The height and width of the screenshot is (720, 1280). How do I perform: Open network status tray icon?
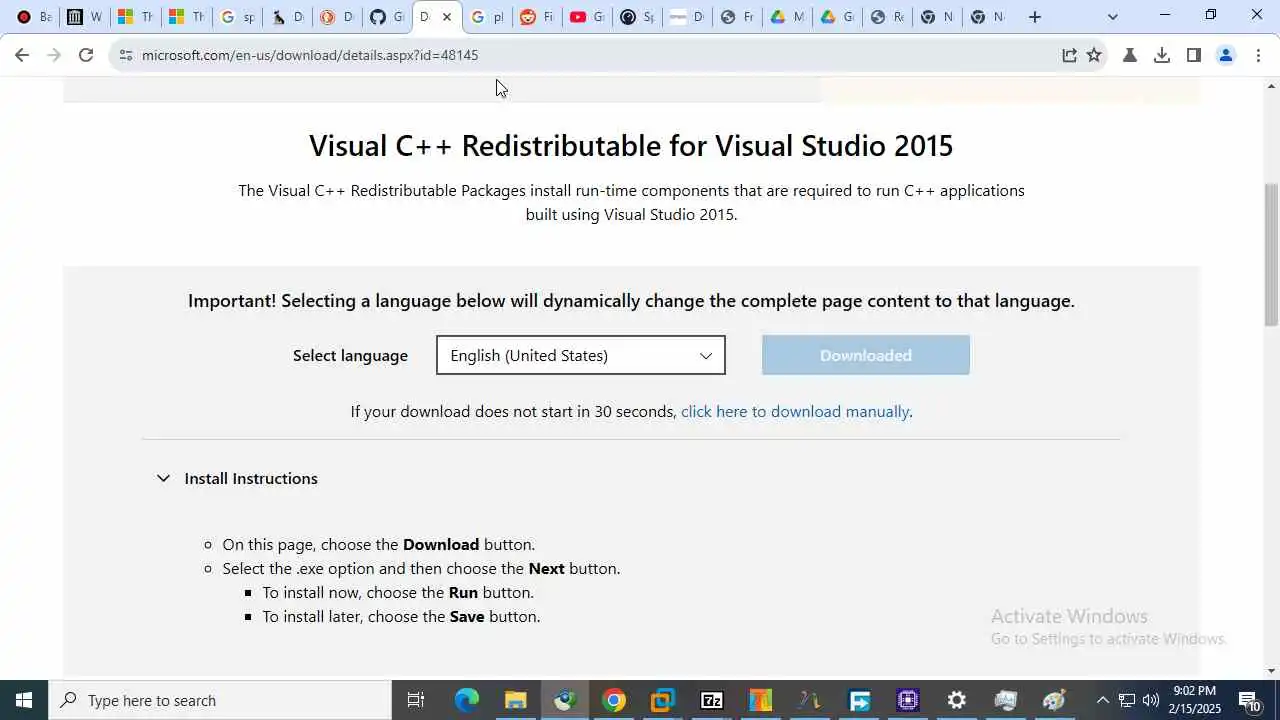[1127, 700]
